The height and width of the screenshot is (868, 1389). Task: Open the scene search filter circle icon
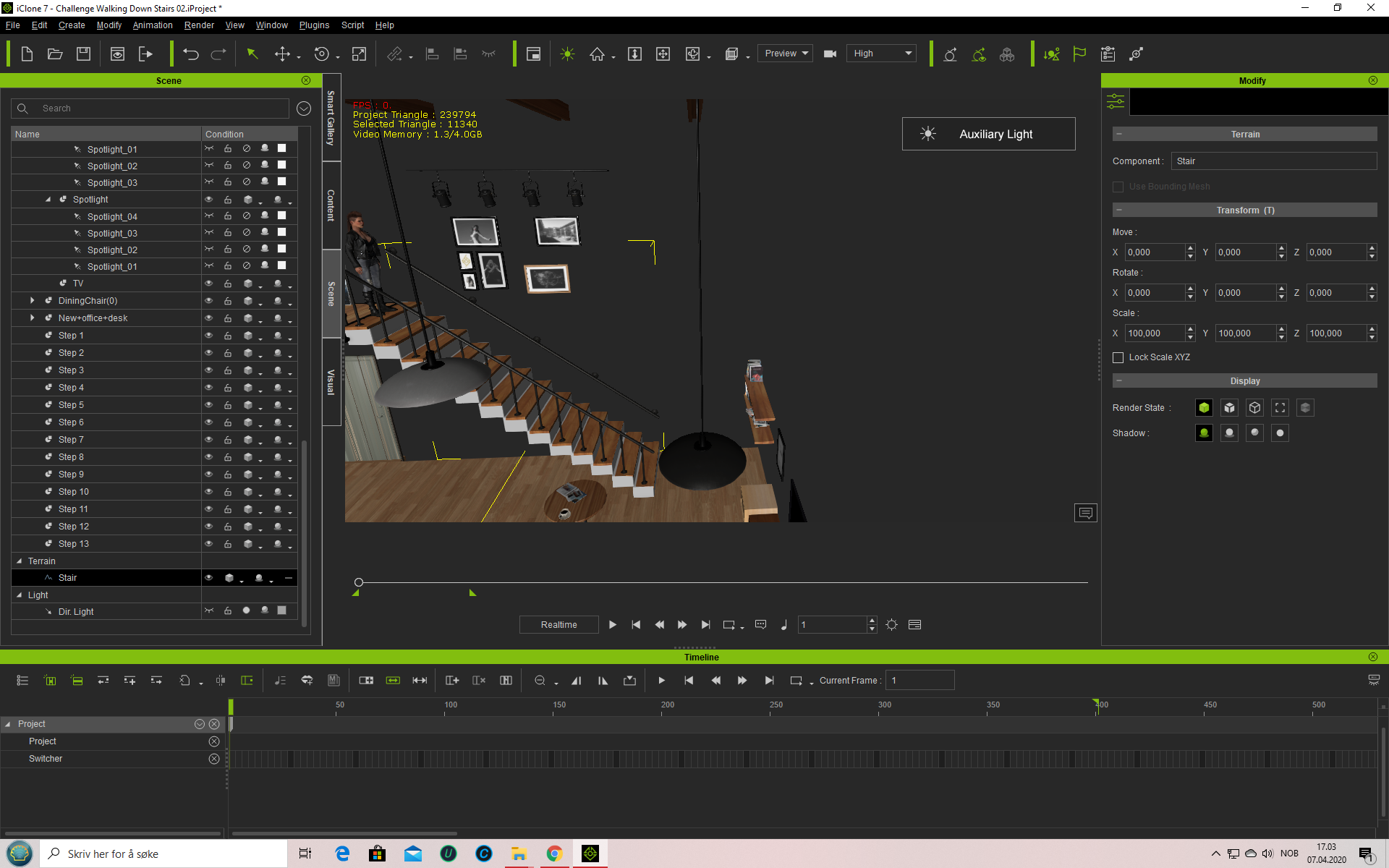coord(304,109)
